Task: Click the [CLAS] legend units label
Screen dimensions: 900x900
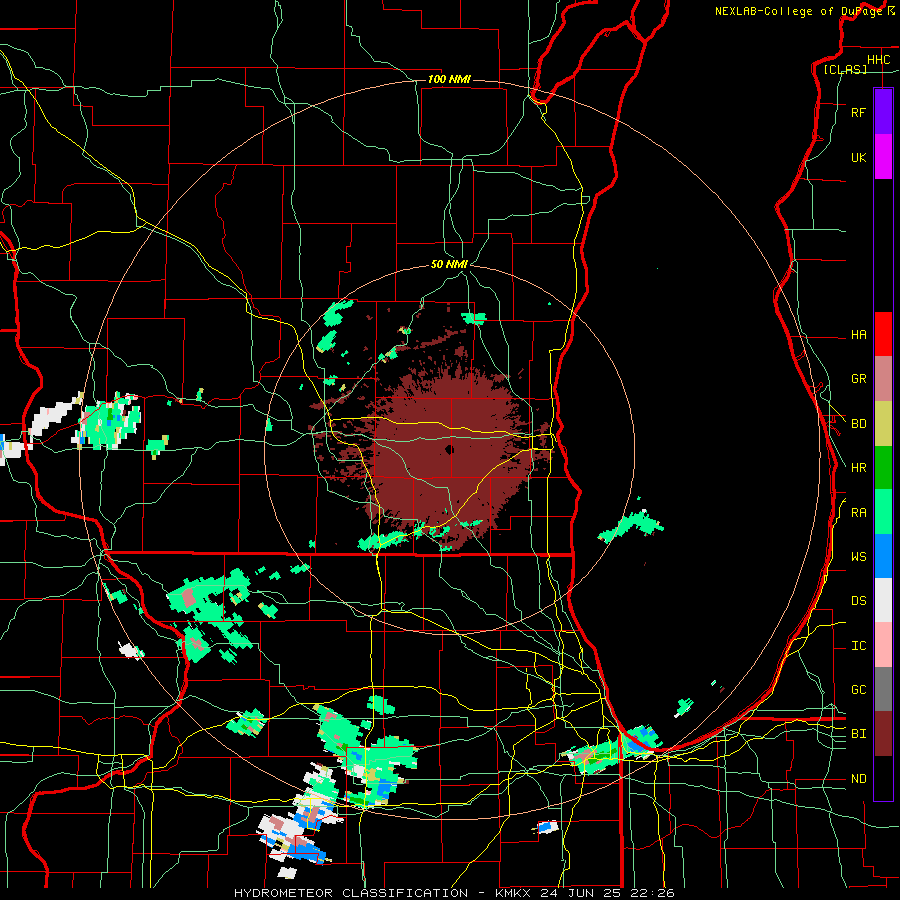Action: [845, 69]
